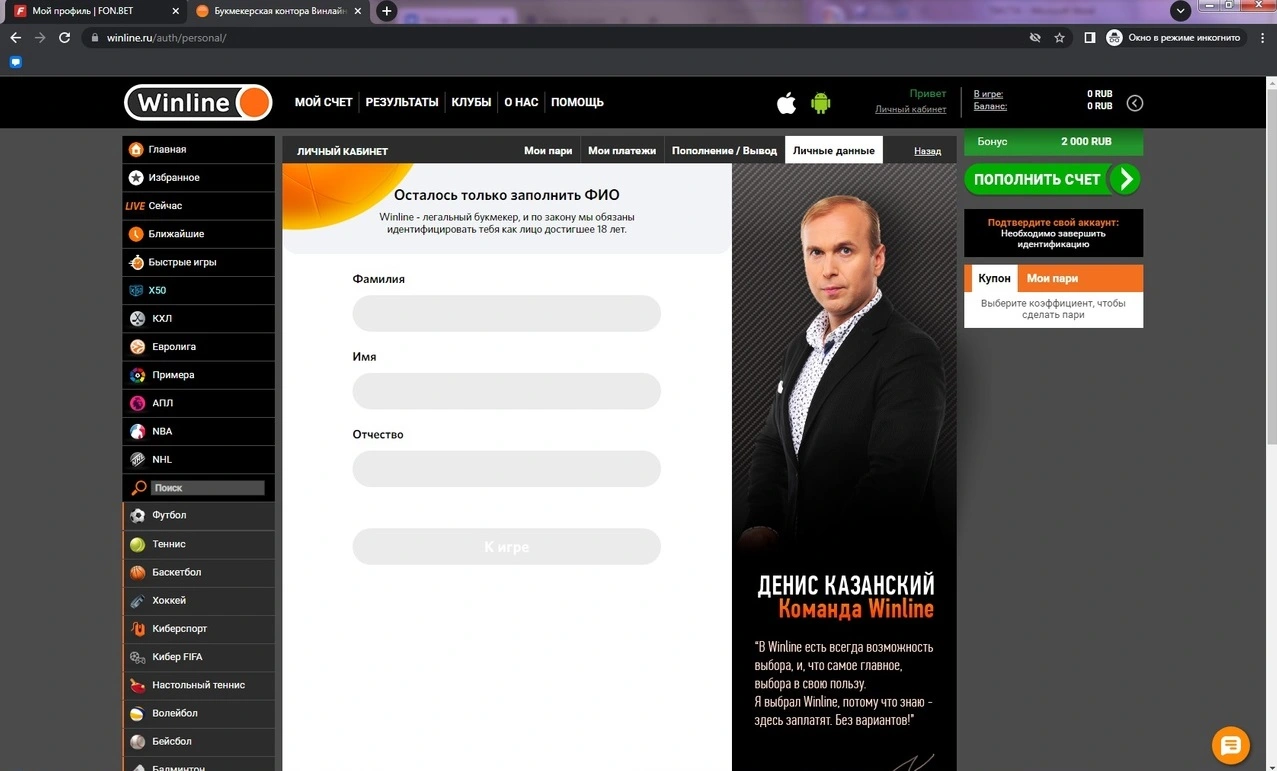The height and width of the screenshot is (771, 1277).
Task: Open the ПОМОЩЬ menu item
Action: [577, 102]
